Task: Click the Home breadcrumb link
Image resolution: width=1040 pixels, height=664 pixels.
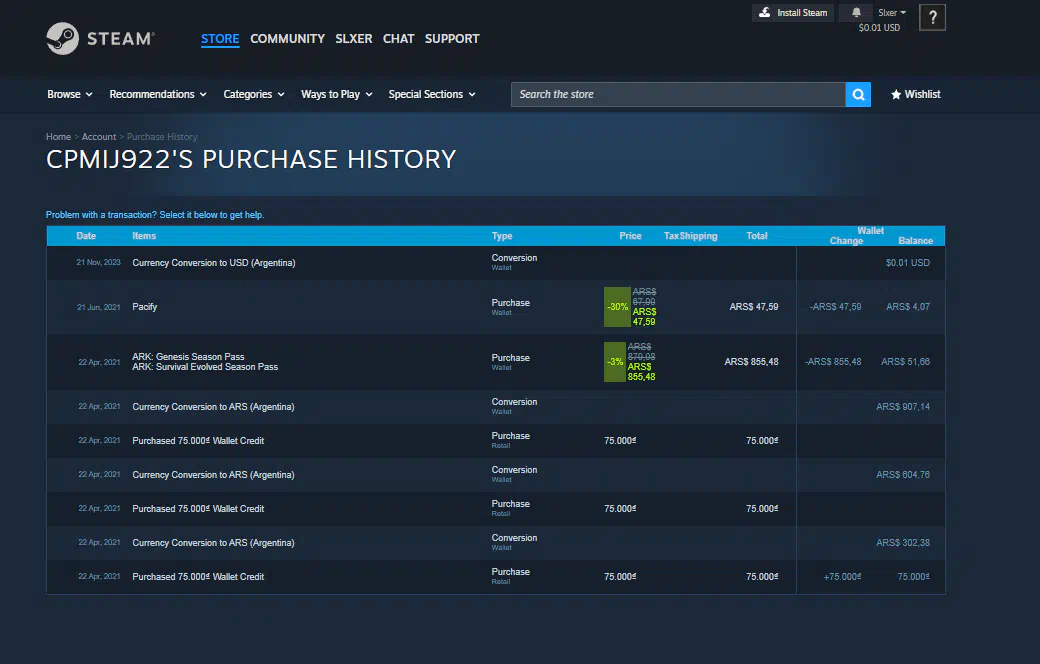Action: click(58, 137)
